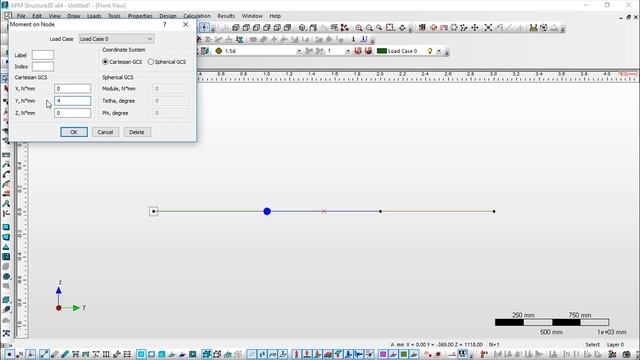Open the Draw menu

(x=74, y=16)
